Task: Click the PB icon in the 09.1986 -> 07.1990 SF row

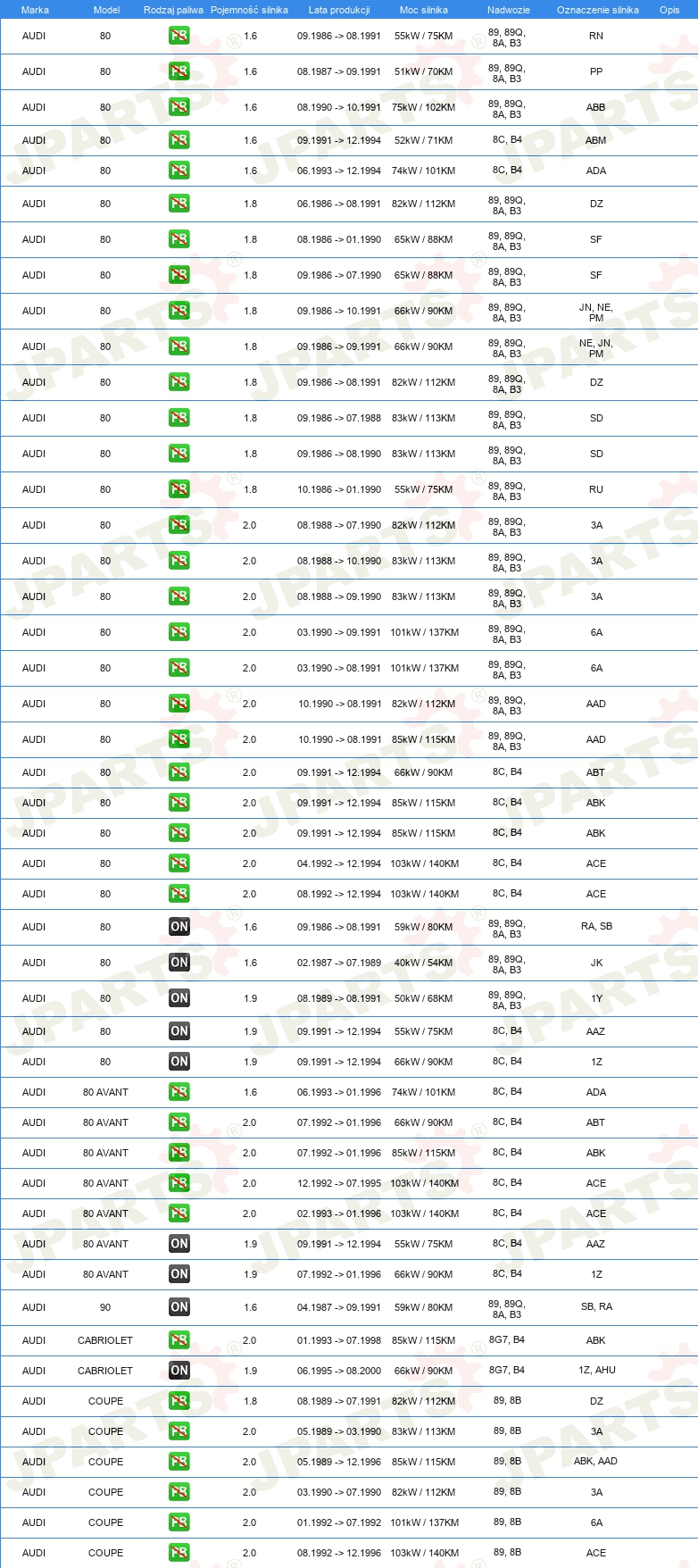Action: pos(179,275)
